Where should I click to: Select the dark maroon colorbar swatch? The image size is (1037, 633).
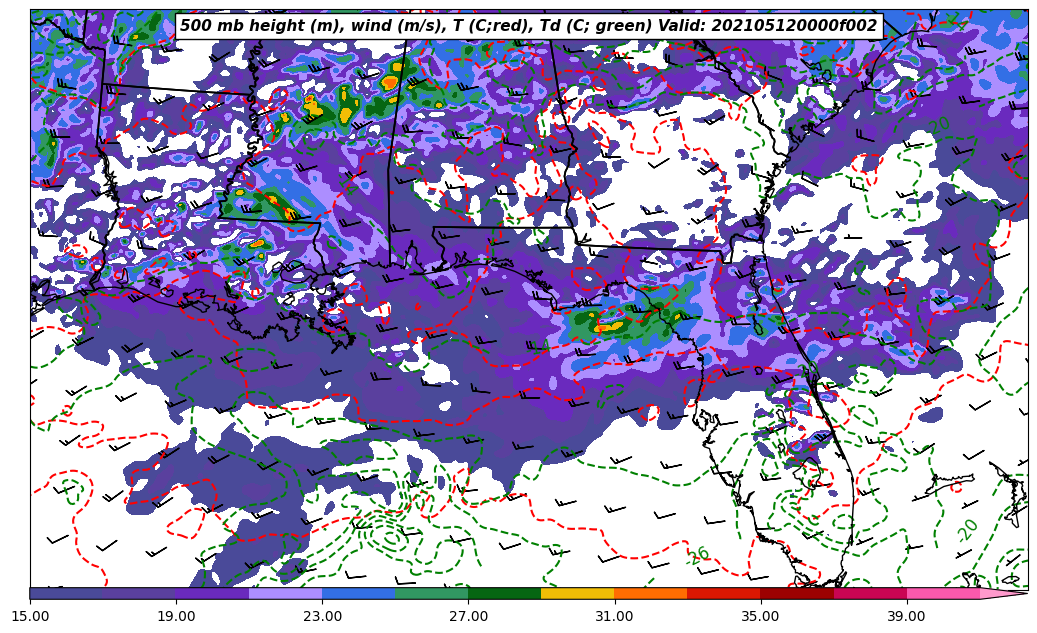pos(796,593)
